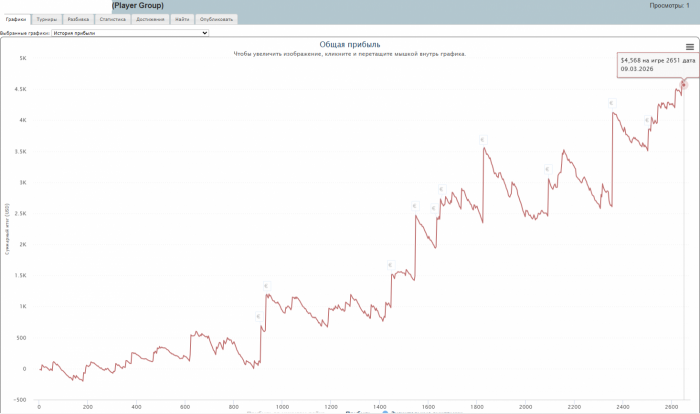Click the vertical USD axis title
Image resolution: width=700 pixels, height=414 pixels.
[x=7, y=229]
